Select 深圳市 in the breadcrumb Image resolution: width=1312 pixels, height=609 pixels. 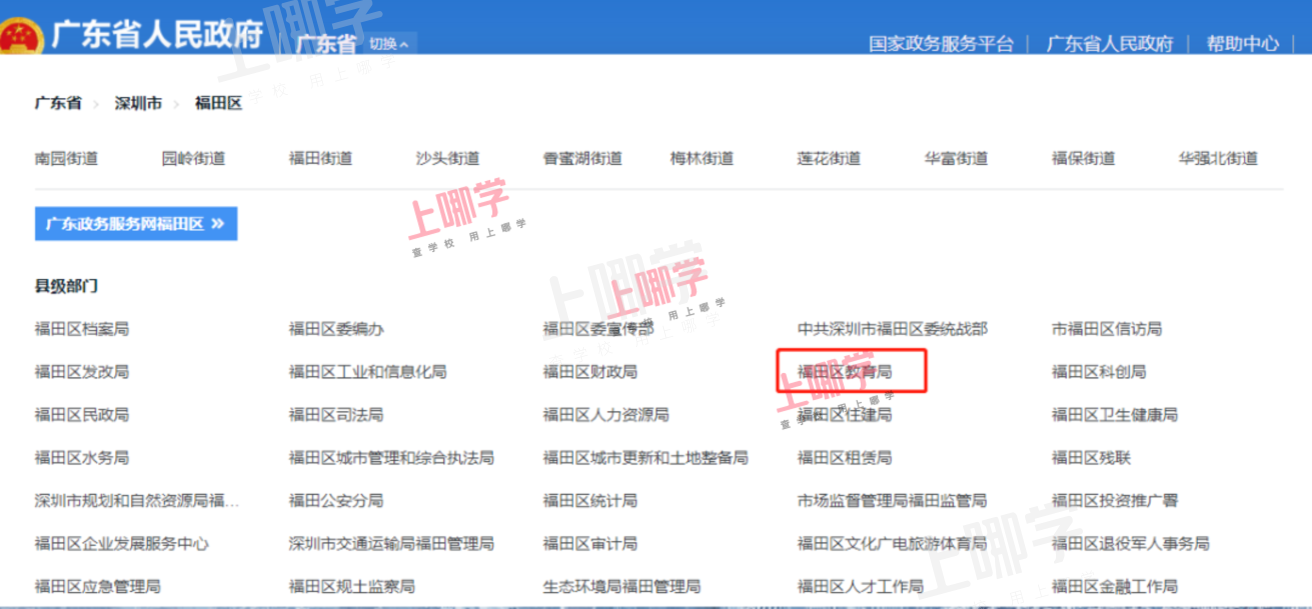coord(138,103)
